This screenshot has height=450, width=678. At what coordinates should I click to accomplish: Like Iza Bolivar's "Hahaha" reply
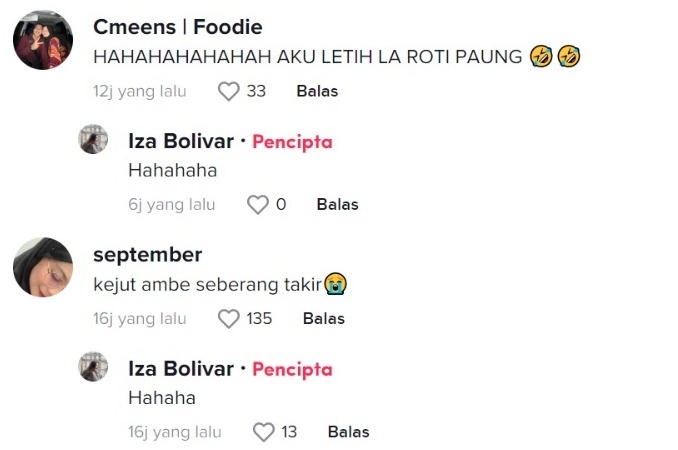263,432
